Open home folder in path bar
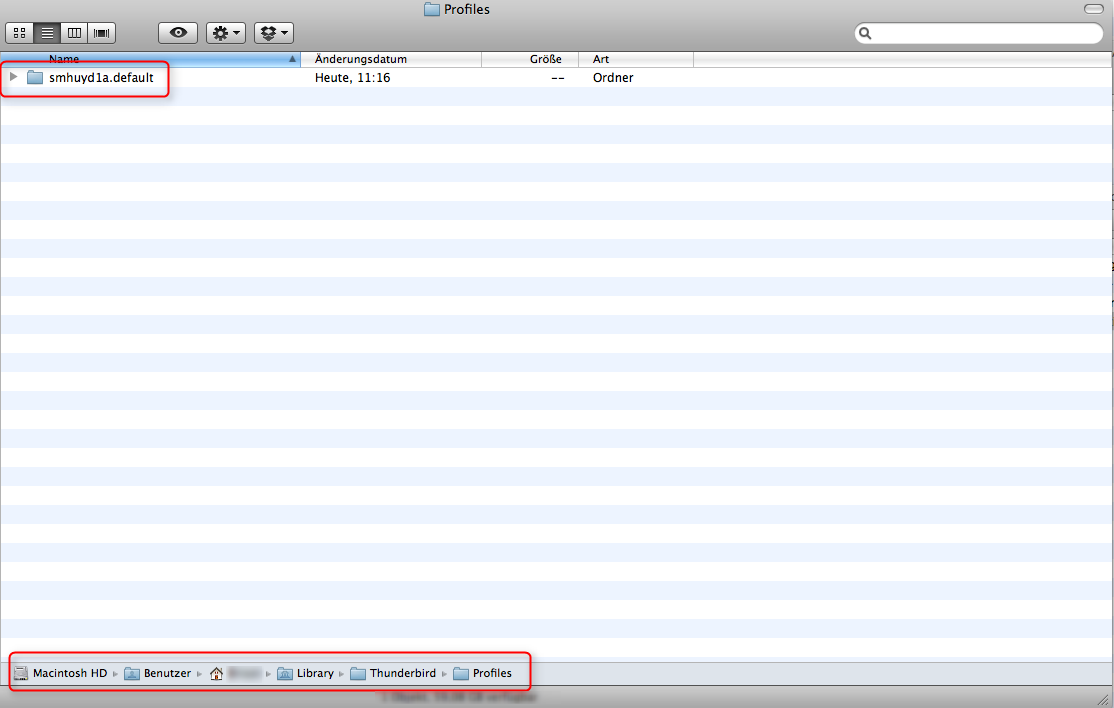The image size is (1114, 708). coord(236,673)
